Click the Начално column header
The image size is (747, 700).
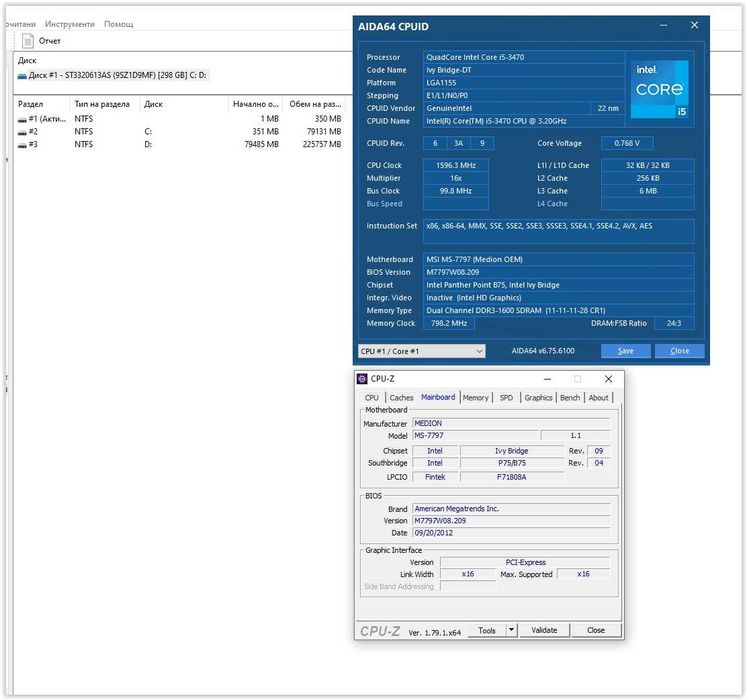tap(255, 104)
